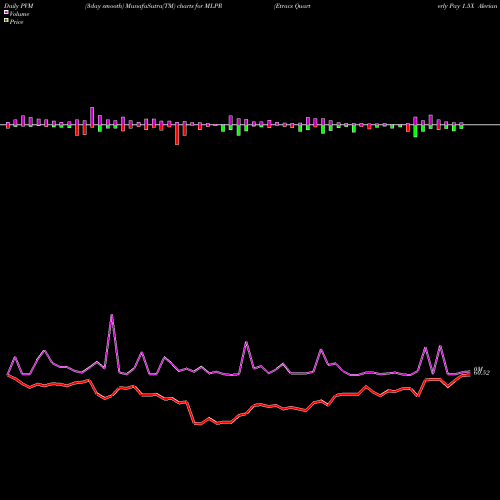Click the Price legend color swatch

(6, 21)
